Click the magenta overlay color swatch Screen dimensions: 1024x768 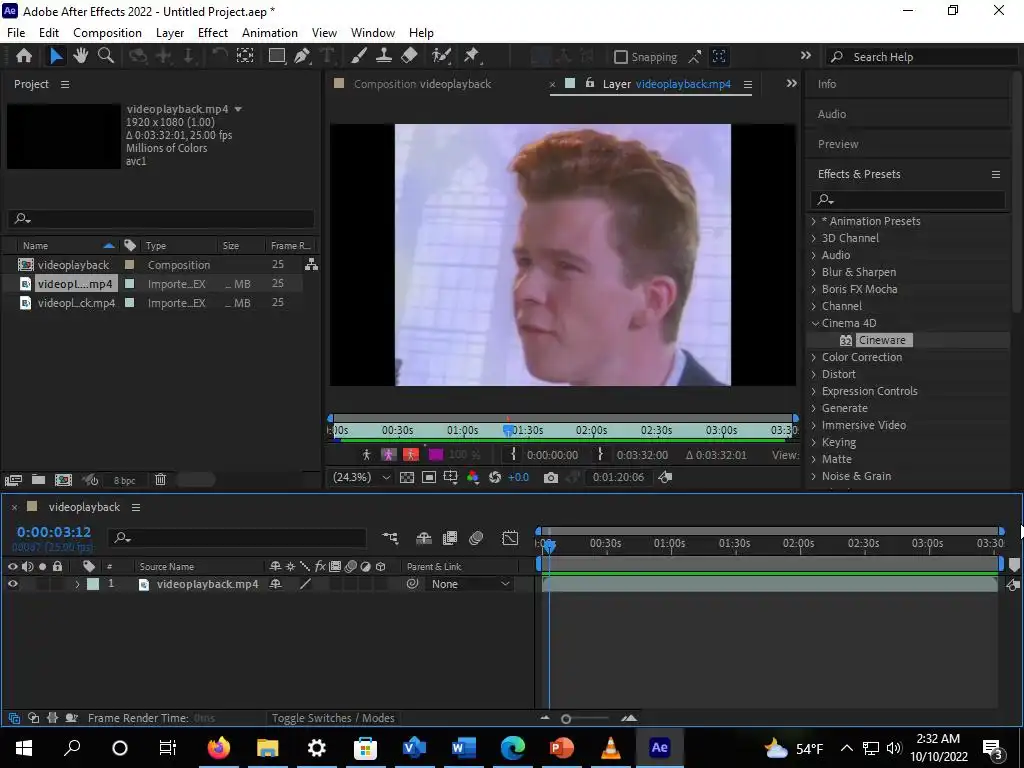pyautogui.click(x=436, y=455)
